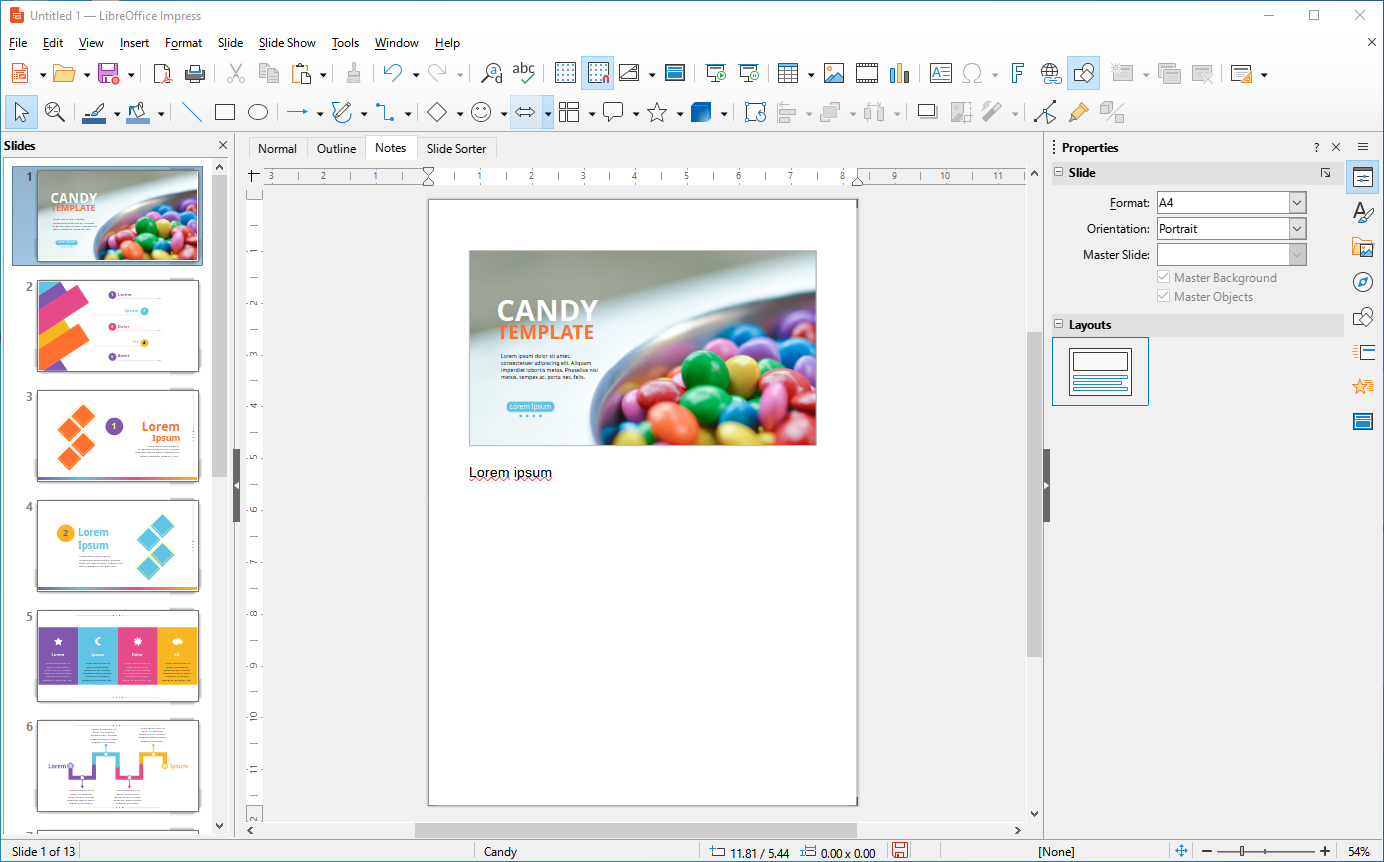Open the Format menu
The width and height of the screenshot is (1384, 862).
click(x=184, y=43)
